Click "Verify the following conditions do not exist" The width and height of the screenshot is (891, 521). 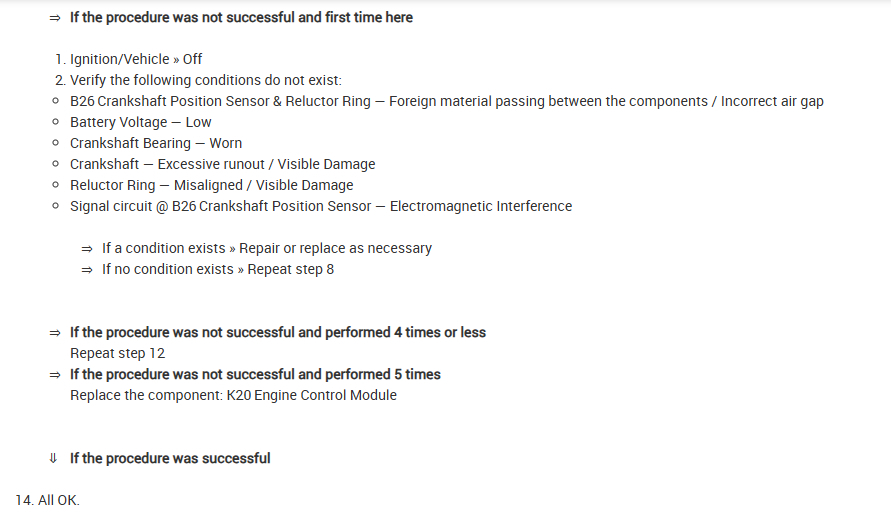tap(205, 80)
